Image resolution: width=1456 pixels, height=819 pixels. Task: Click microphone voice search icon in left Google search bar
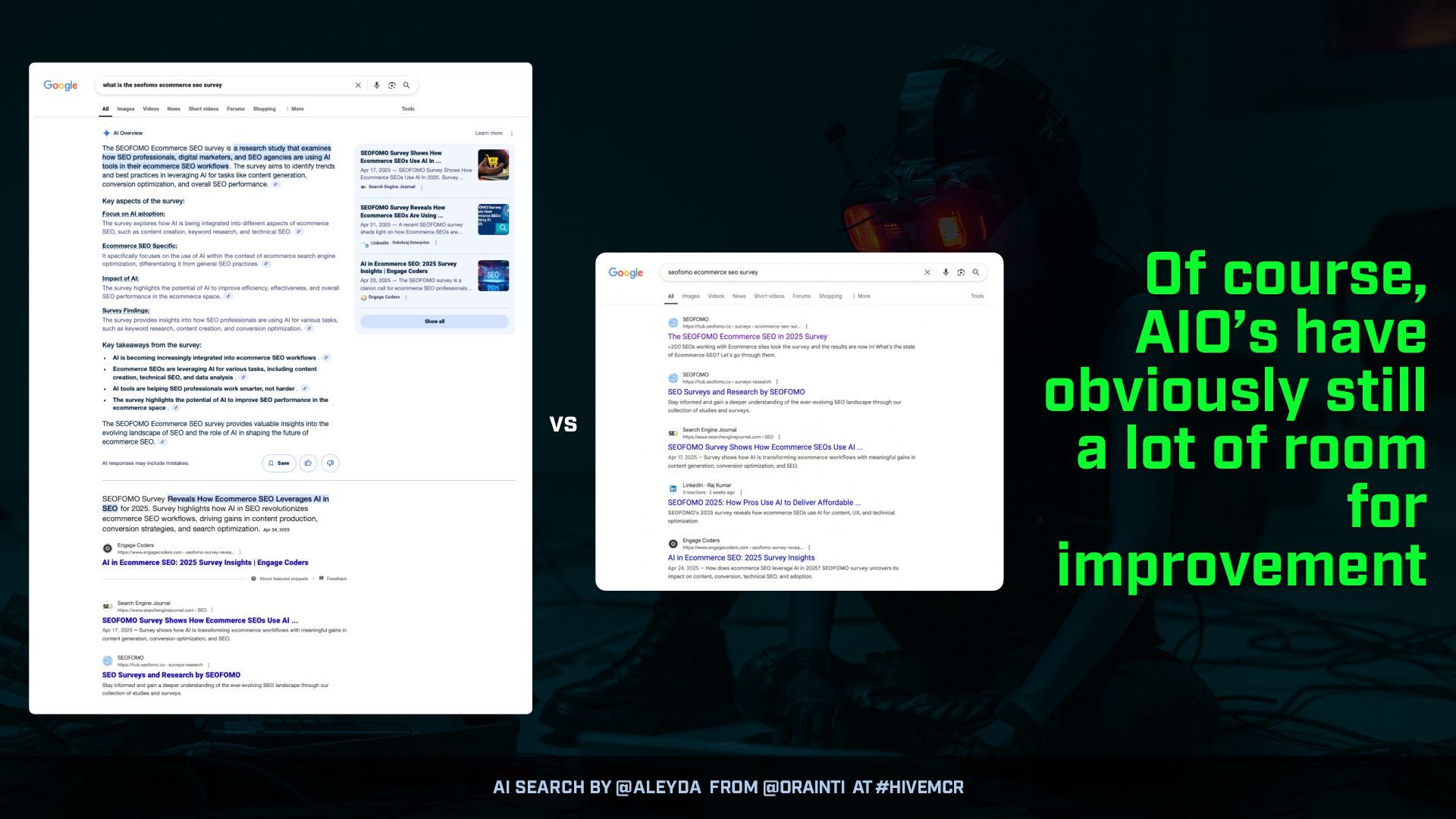pyautogui.click(x=376, y=86)
